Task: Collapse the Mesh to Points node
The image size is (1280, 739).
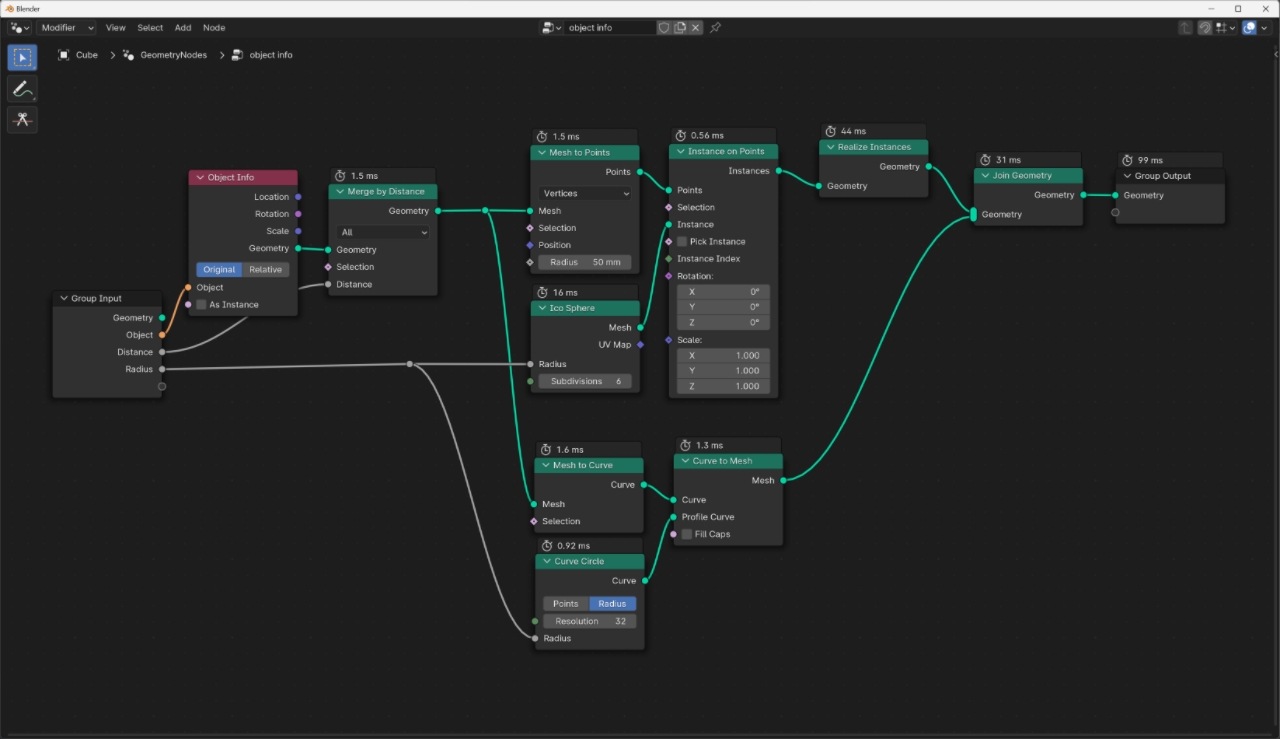Action: pyautogui.click(x=541, y=153)
